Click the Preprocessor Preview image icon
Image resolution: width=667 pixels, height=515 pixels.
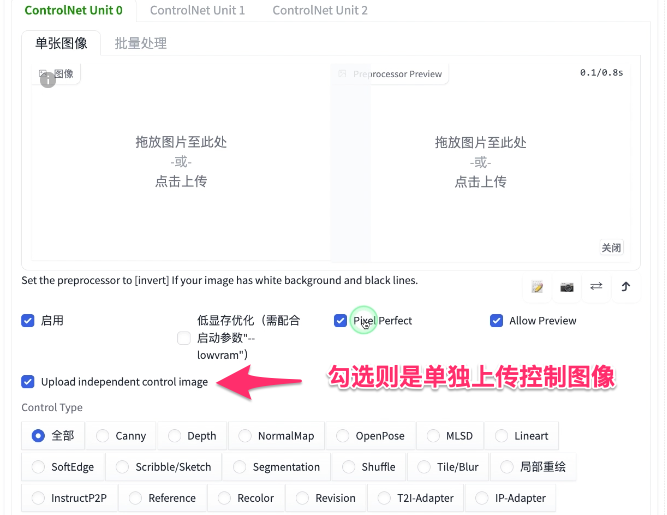342,74
